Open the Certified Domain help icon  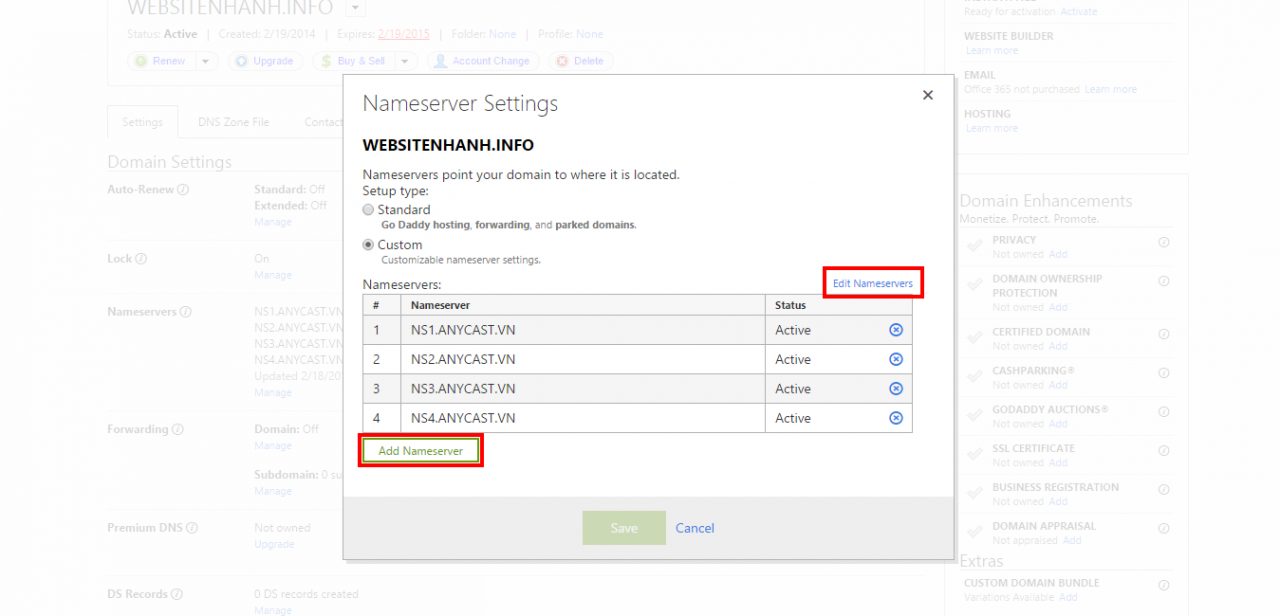1164,333
